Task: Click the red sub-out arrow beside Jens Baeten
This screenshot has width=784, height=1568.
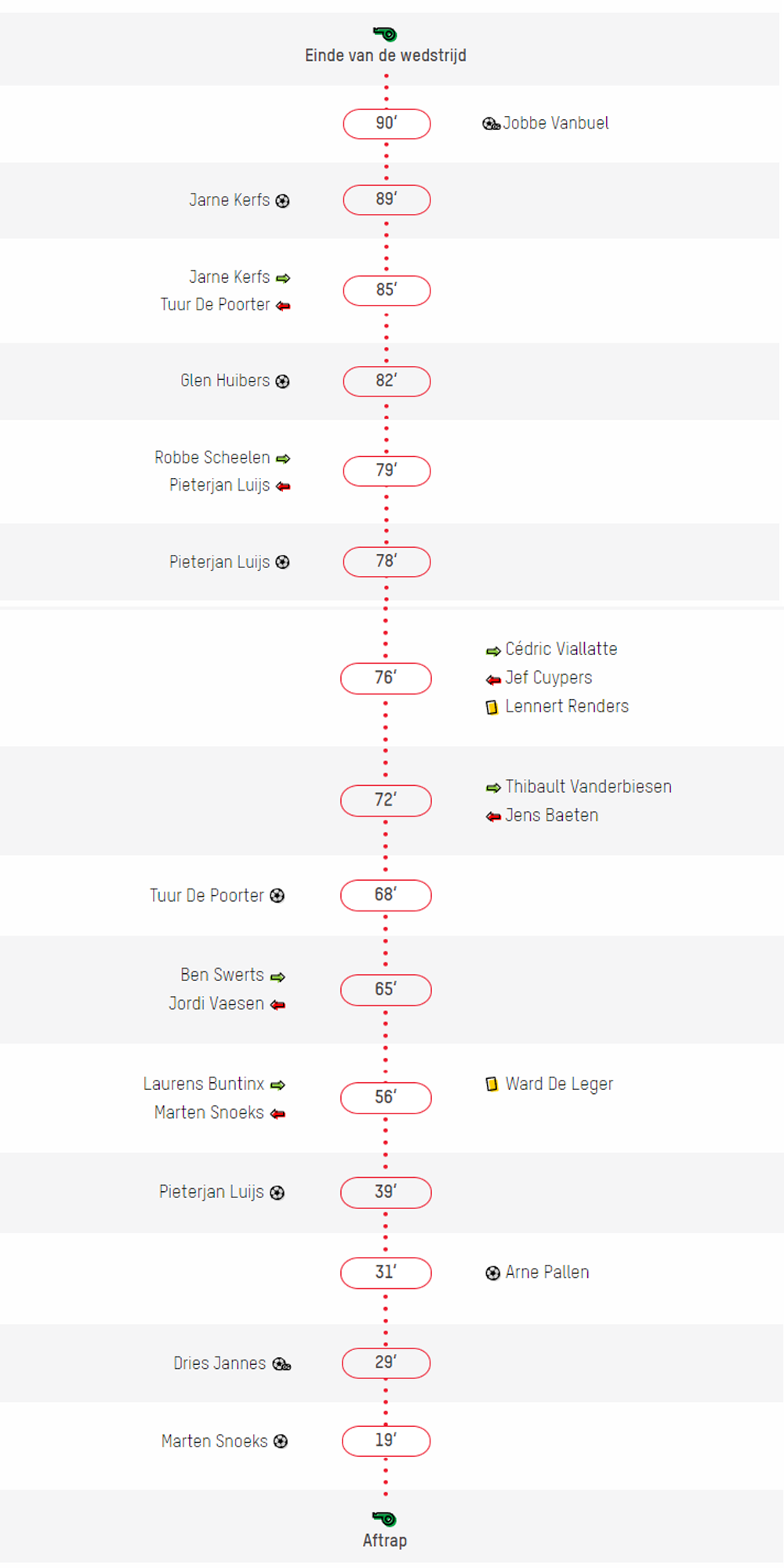Action: pos(493,817)
